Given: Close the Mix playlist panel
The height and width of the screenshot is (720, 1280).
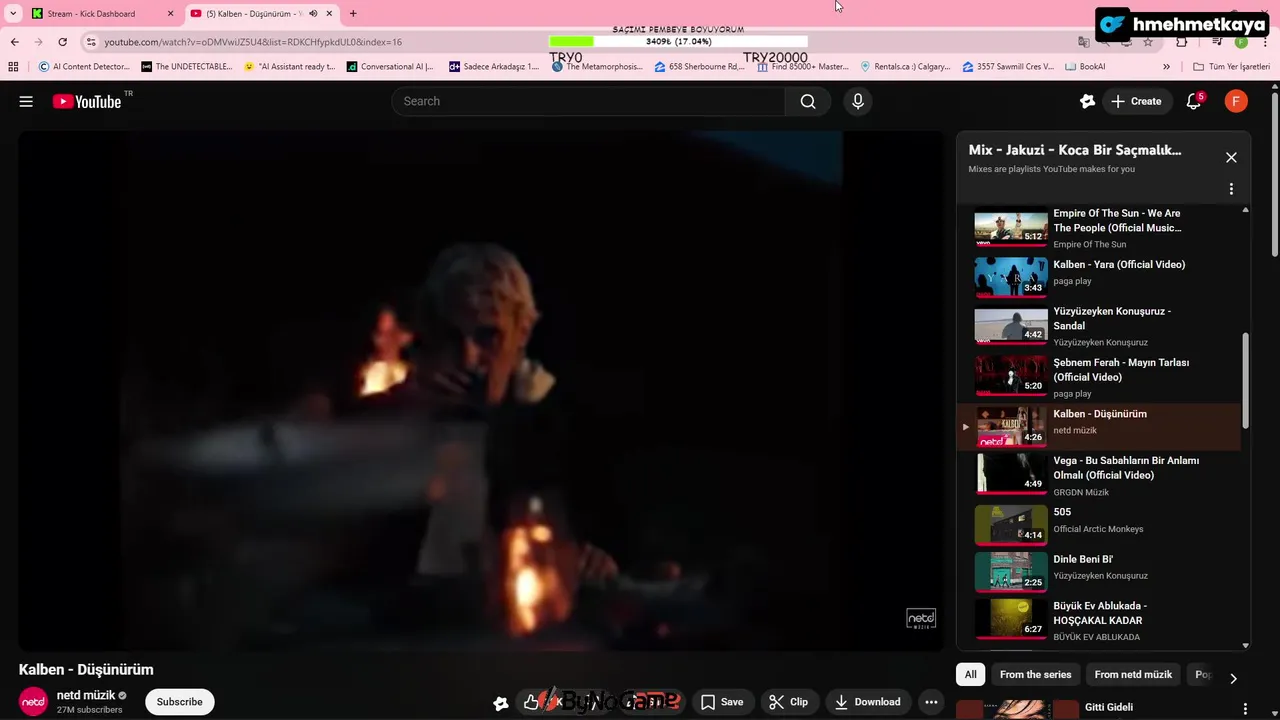Looking at the screenshot, I should [1231, 157].
